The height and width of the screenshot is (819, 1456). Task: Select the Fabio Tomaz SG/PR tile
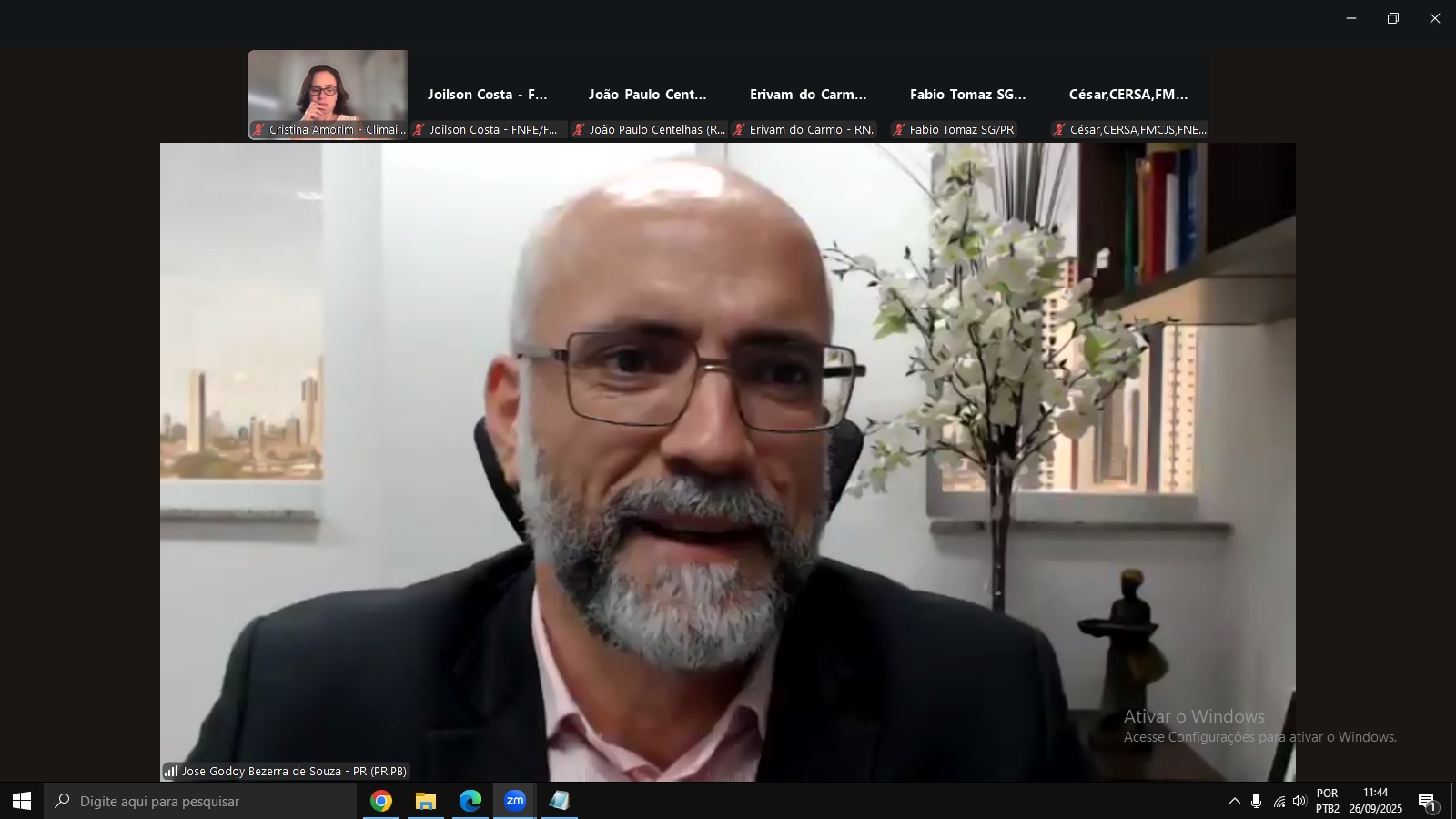point(968,95)
